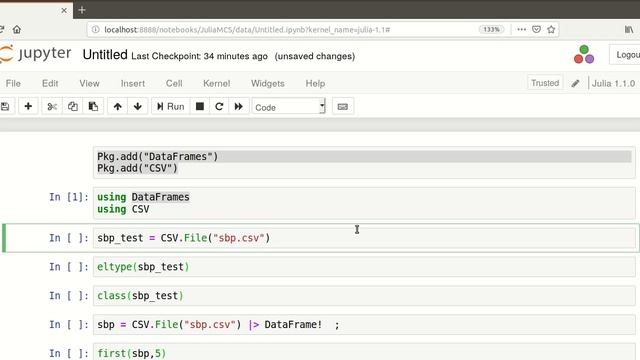Select the Pkg.add DataFrames cell
The height and width of the screenshot is (360, 640).
pos(364,162)
